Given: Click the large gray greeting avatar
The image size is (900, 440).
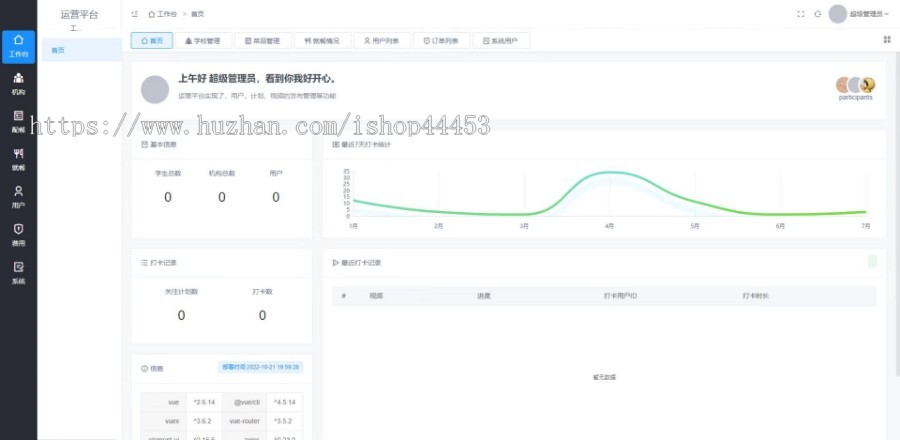Looking at the screenshot, I should (155, 89).
